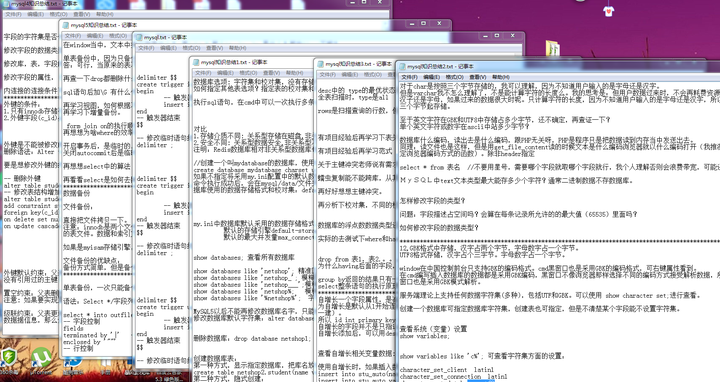This screenshot has height=382, width=720.
Task: Open 格式(O) menu in mysql知识总结2.txt window
Action: click(454, 77)
